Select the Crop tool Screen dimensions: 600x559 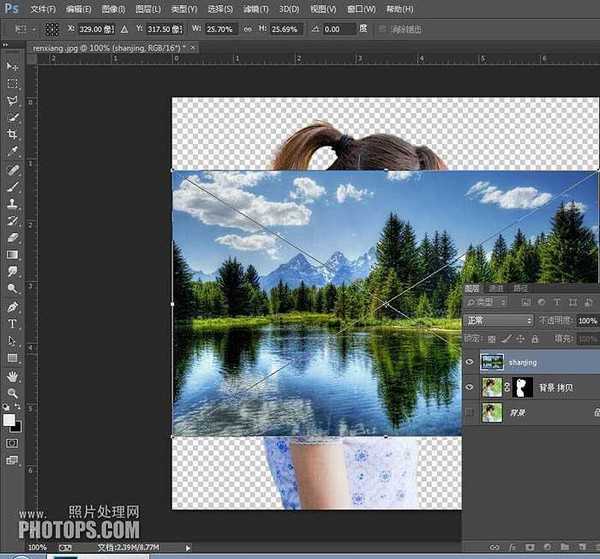(x=13, y=134)
